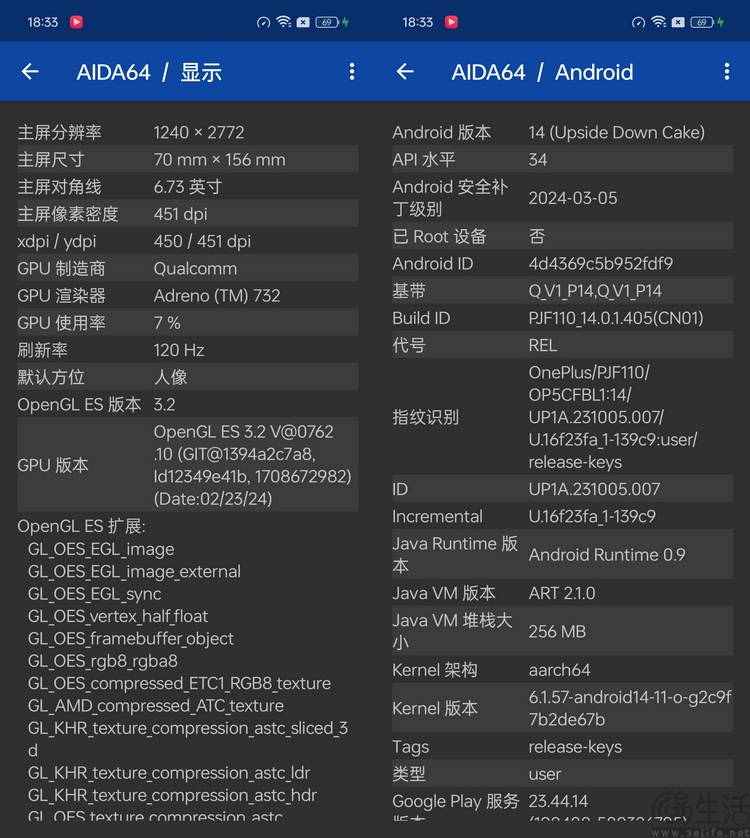This screenshot has height=838, width=750.
Task: Select the 指纹识别 OnePlus/PJF110 row
Action: (x=562, y=417)
